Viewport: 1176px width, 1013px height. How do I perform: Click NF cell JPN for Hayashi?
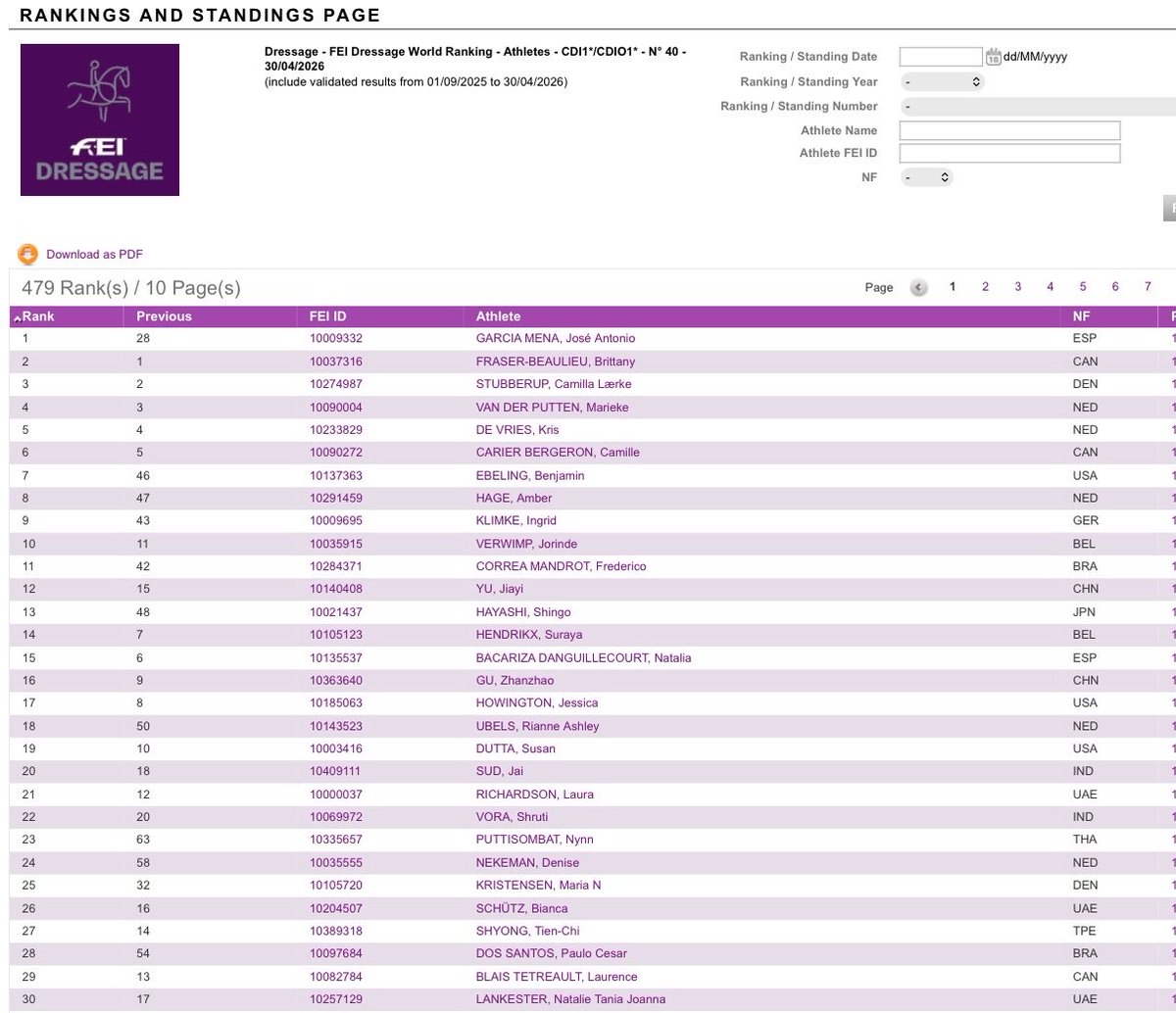click(x=1084, y=612)
